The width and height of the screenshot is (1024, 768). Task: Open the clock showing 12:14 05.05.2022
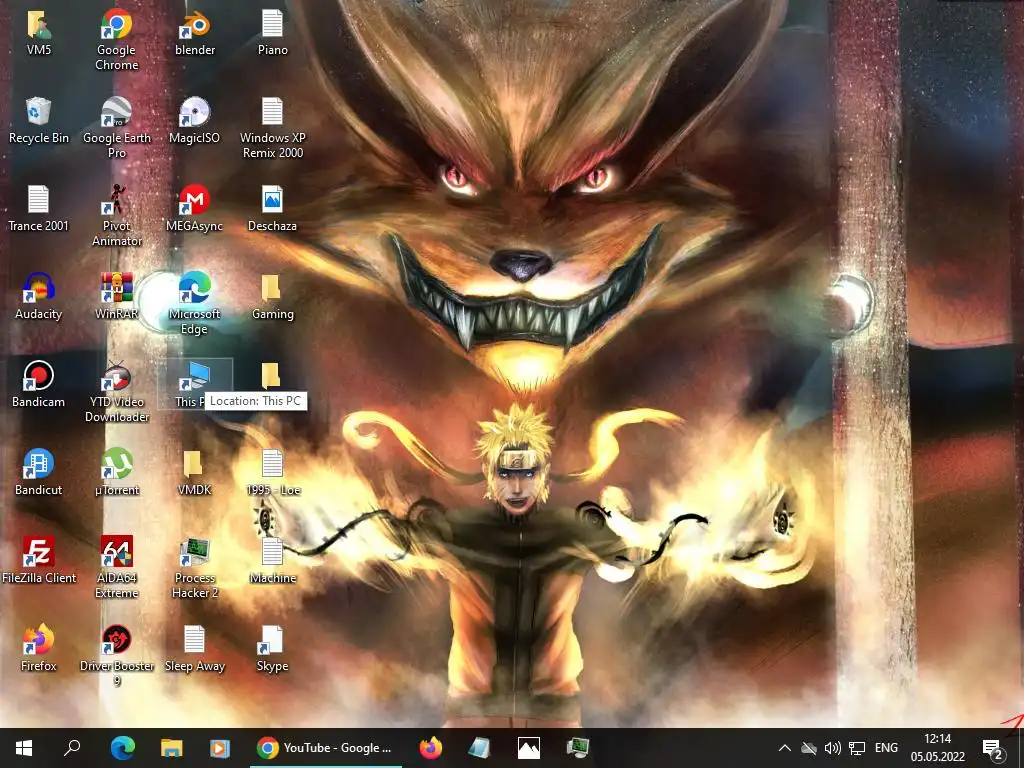point(938,748)
